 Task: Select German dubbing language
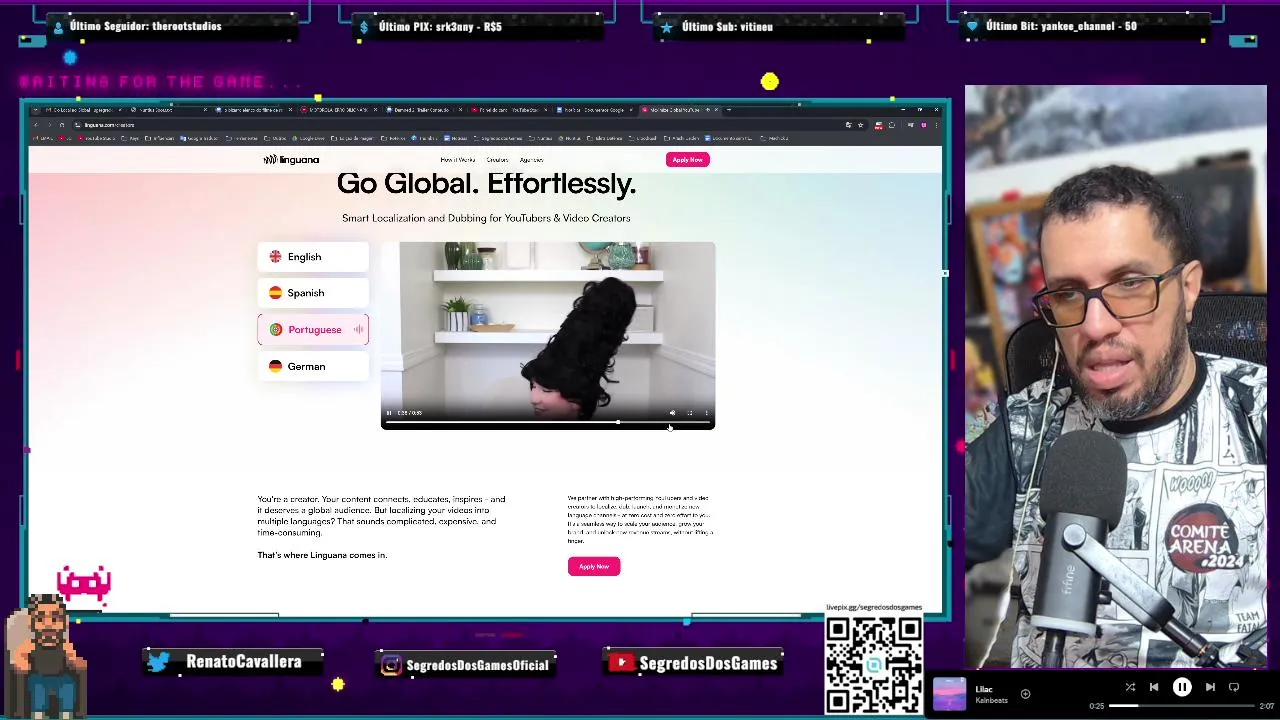pos(313,366)
